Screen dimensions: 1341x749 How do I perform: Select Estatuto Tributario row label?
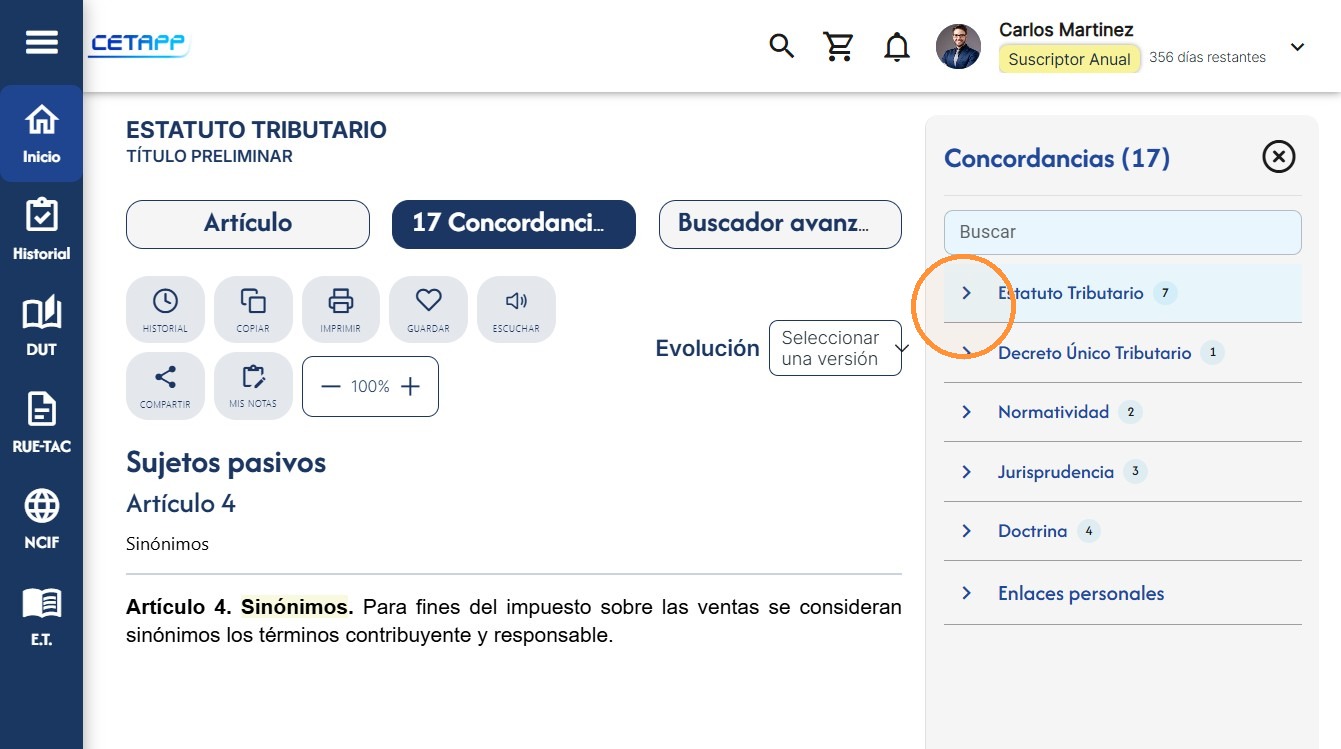click(1070, 293)
